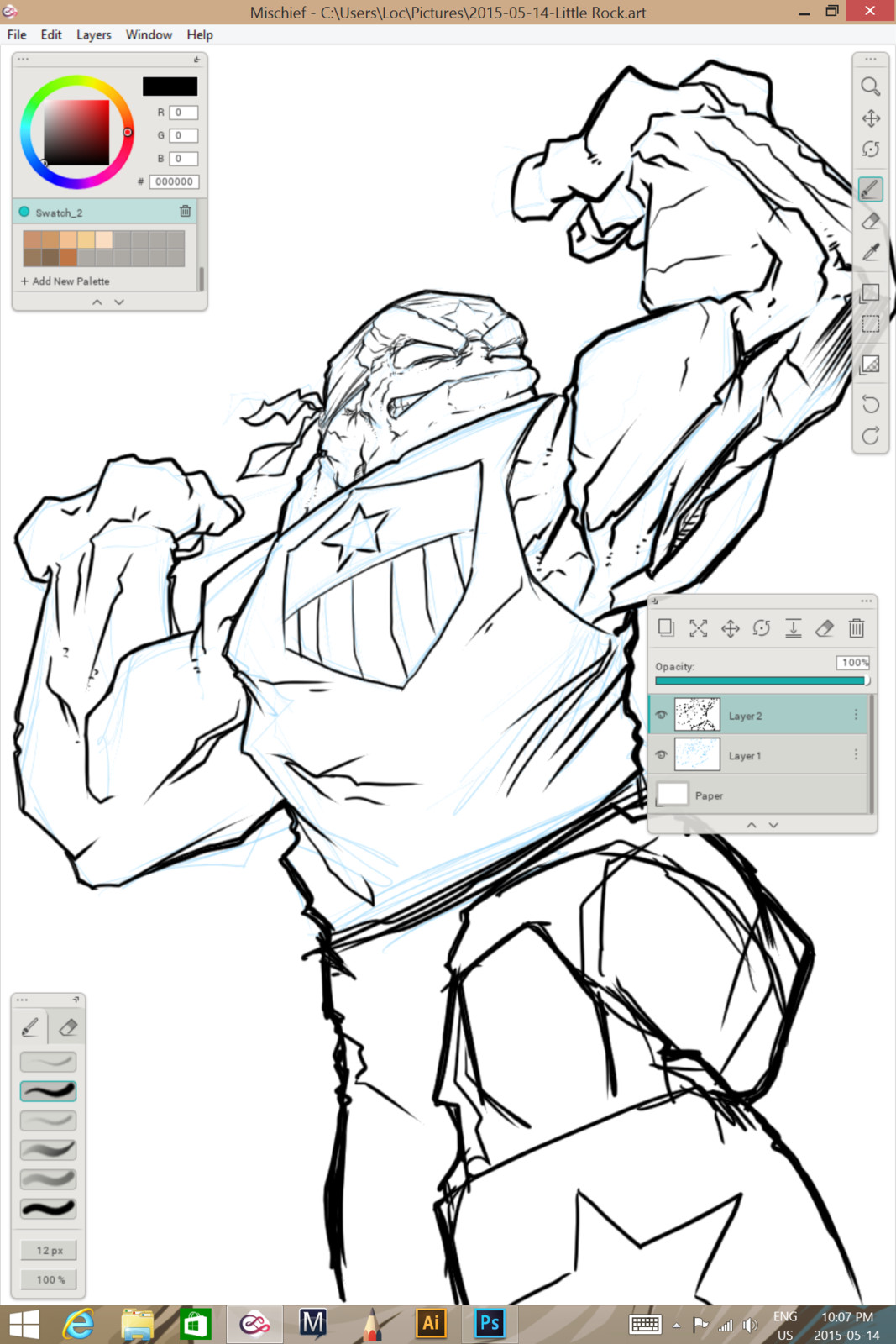Click the Layers panel icon in right toolbar
Screen dimensions: 896x1344
click(871, 292)
